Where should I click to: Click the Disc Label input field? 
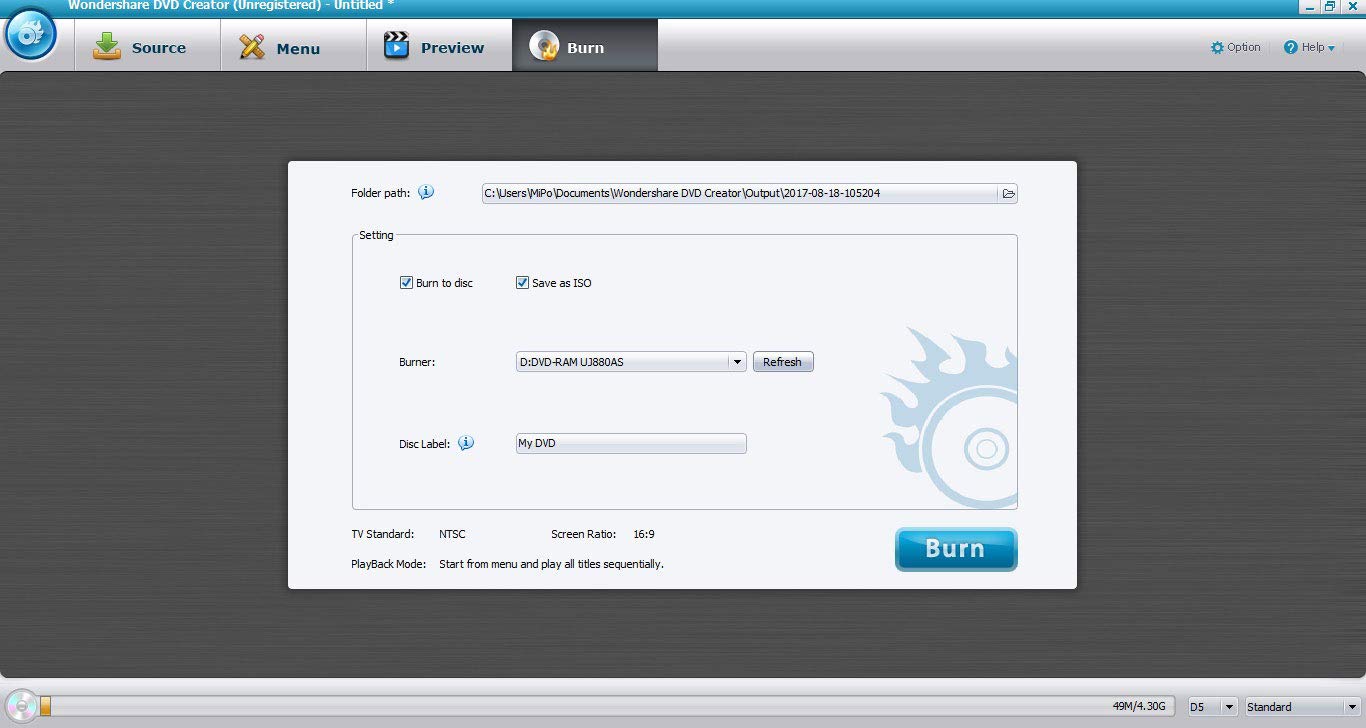[631, 443]
